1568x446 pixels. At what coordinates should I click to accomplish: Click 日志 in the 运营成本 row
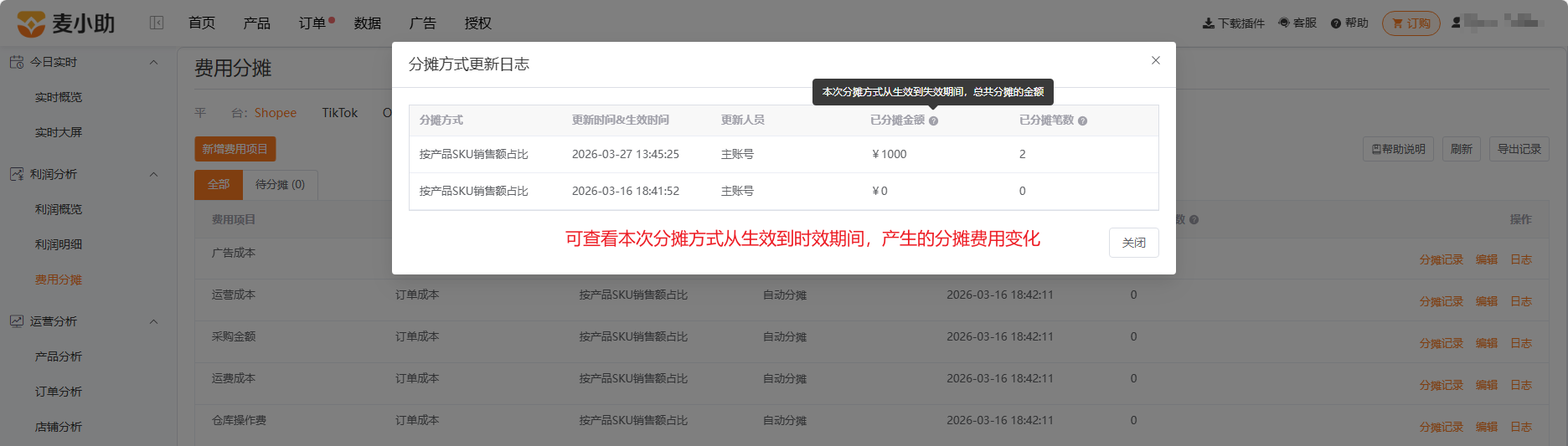pyautogui.click(x=1521, y=301)
